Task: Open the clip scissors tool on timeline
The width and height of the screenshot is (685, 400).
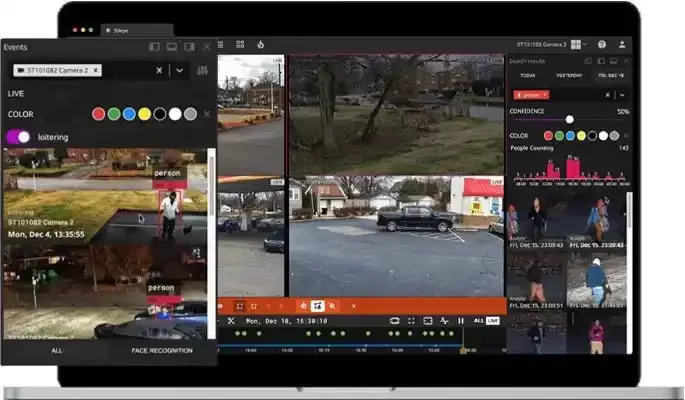Action: tap(231, 321)
